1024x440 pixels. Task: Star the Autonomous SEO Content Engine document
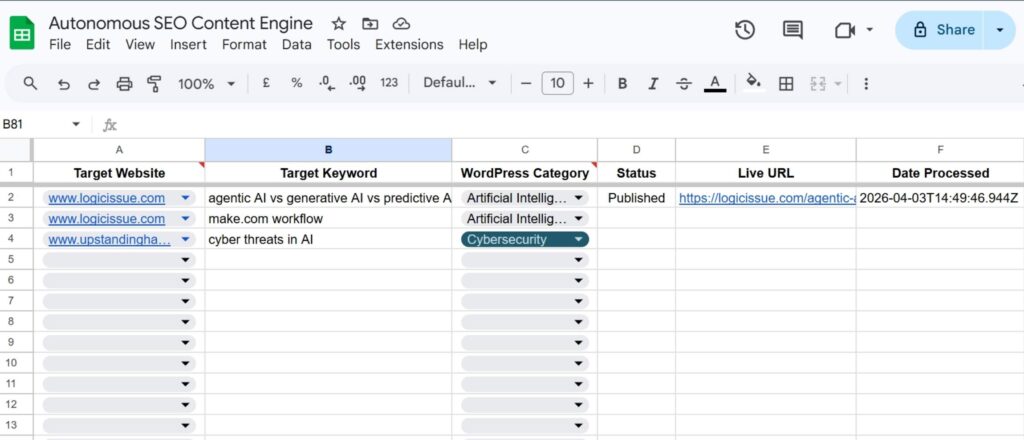coord(338,24)
